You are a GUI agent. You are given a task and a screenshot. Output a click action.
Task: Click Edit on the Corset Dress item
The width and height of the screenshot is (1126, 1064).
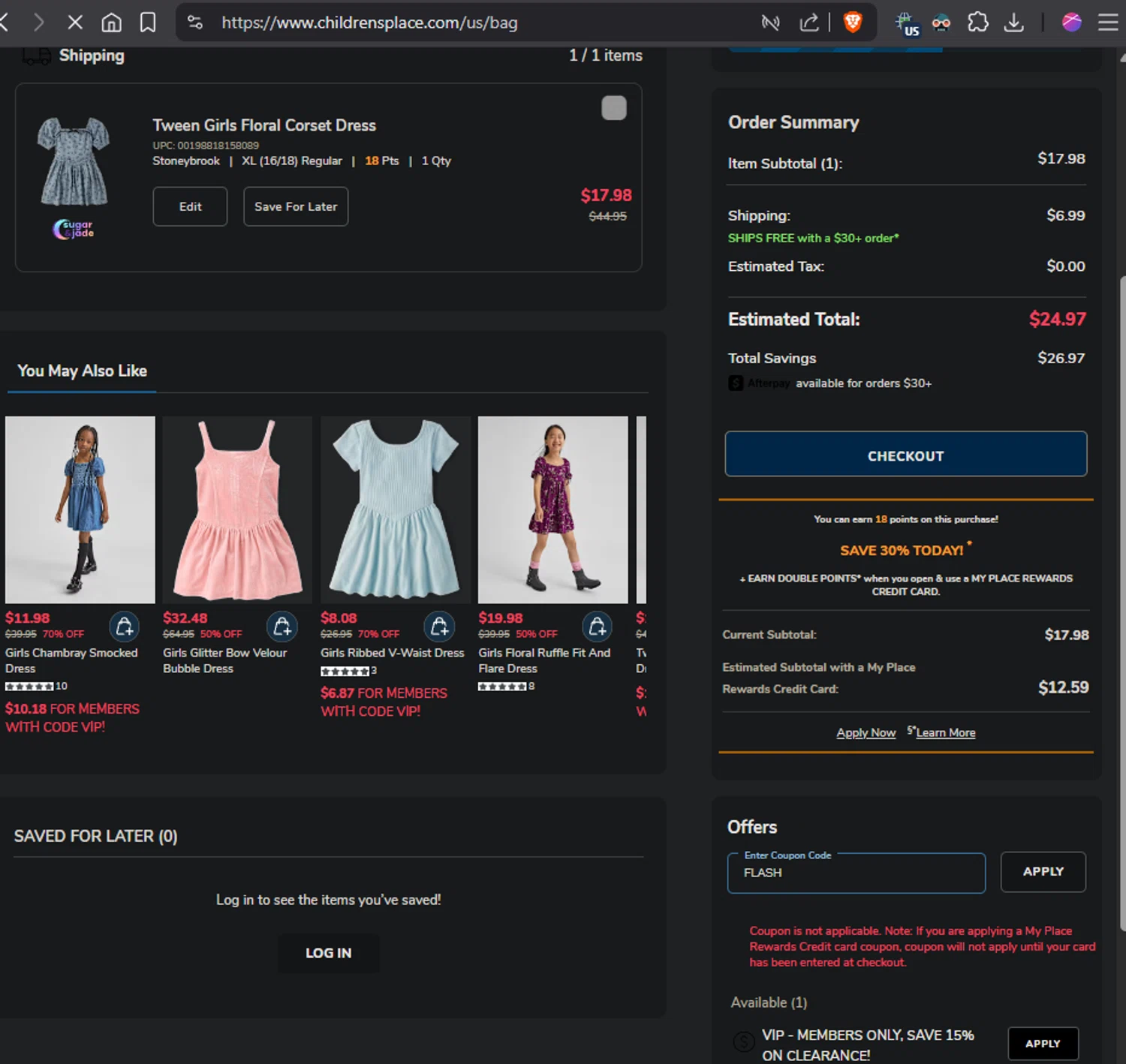[190, 206]
